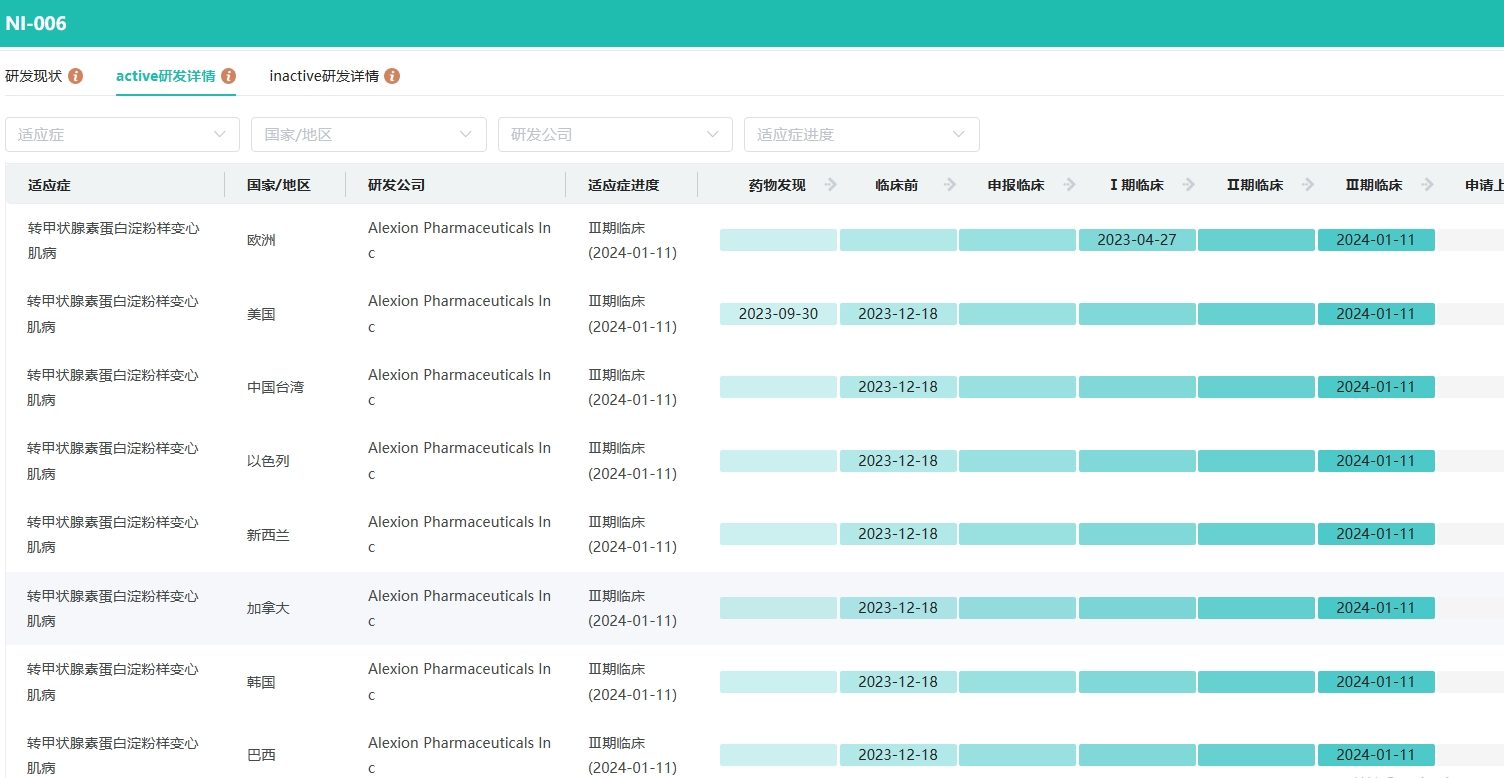1504x778 pixels.
Task: Click the 2023-04-27 phase I bar for 欧洲
Action: coord(1137,240)
